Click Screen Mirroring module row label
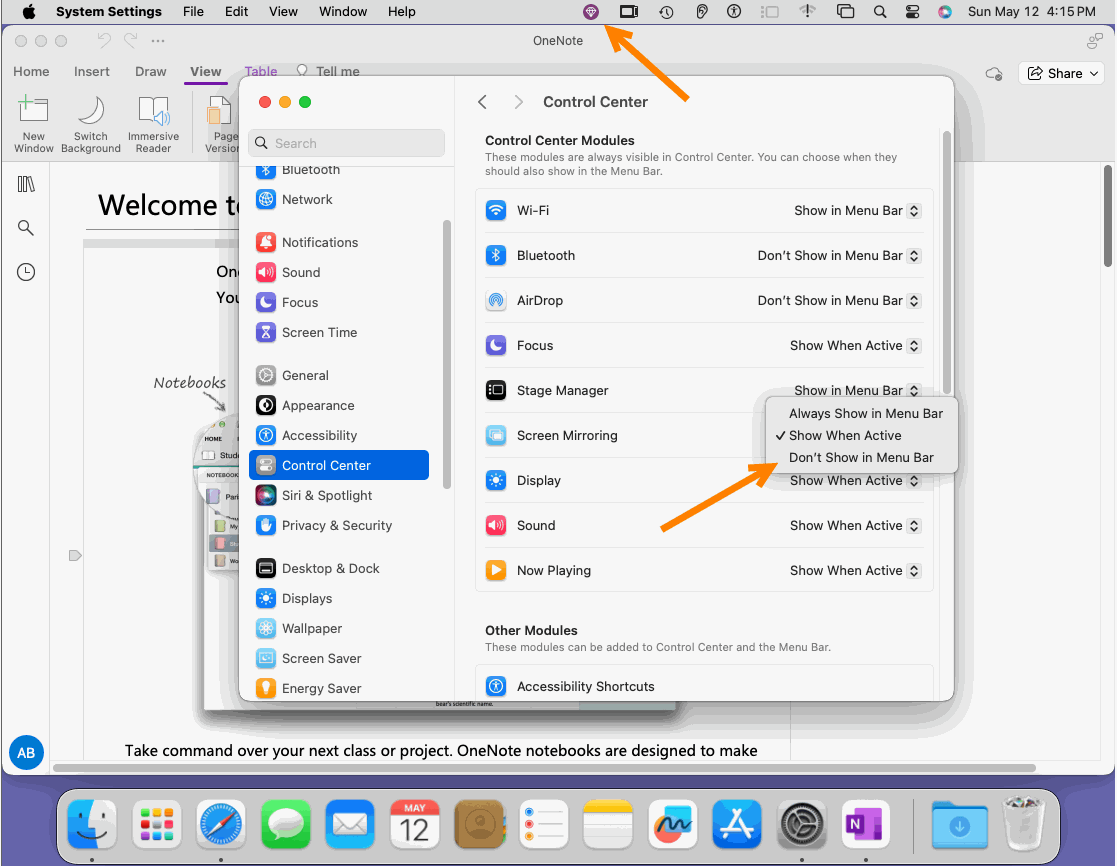The image size is (1117, 866). click(x=567, y=435)
